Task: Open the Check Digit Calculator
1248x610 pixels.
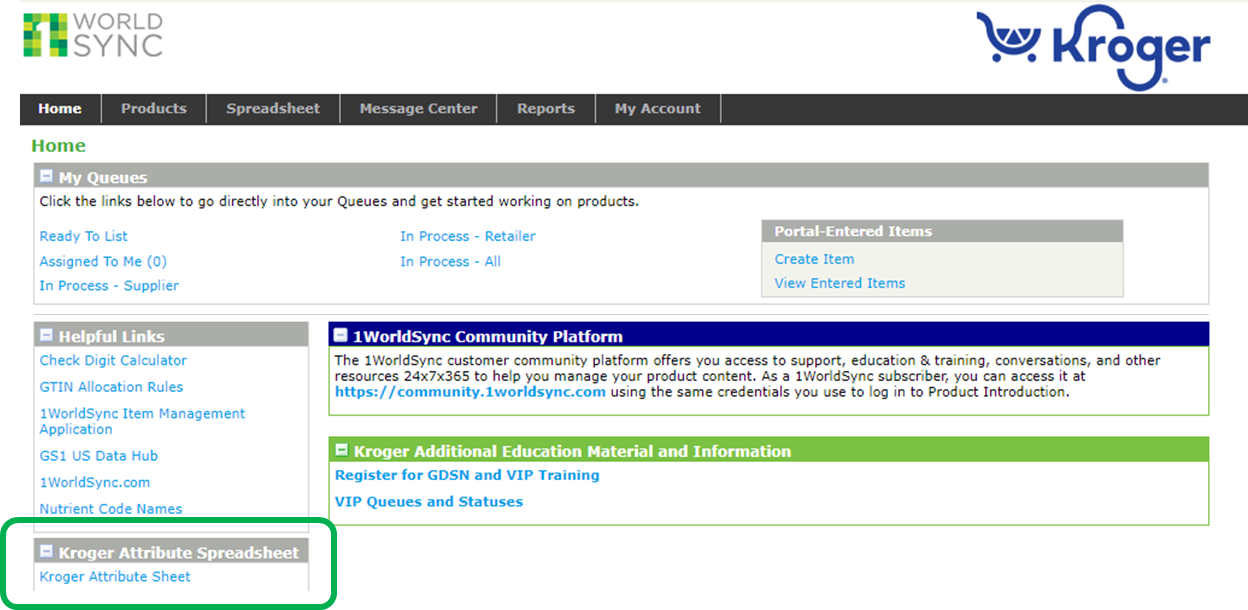Action: tap(112, 360)
